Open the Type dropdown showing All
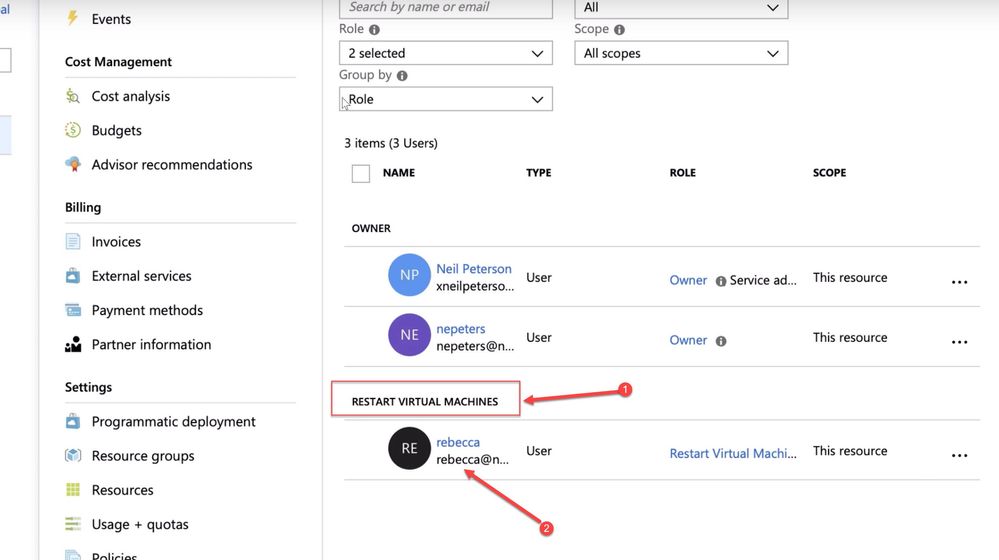The width and height of the screenshot is (999, 560). click(681, 8)
